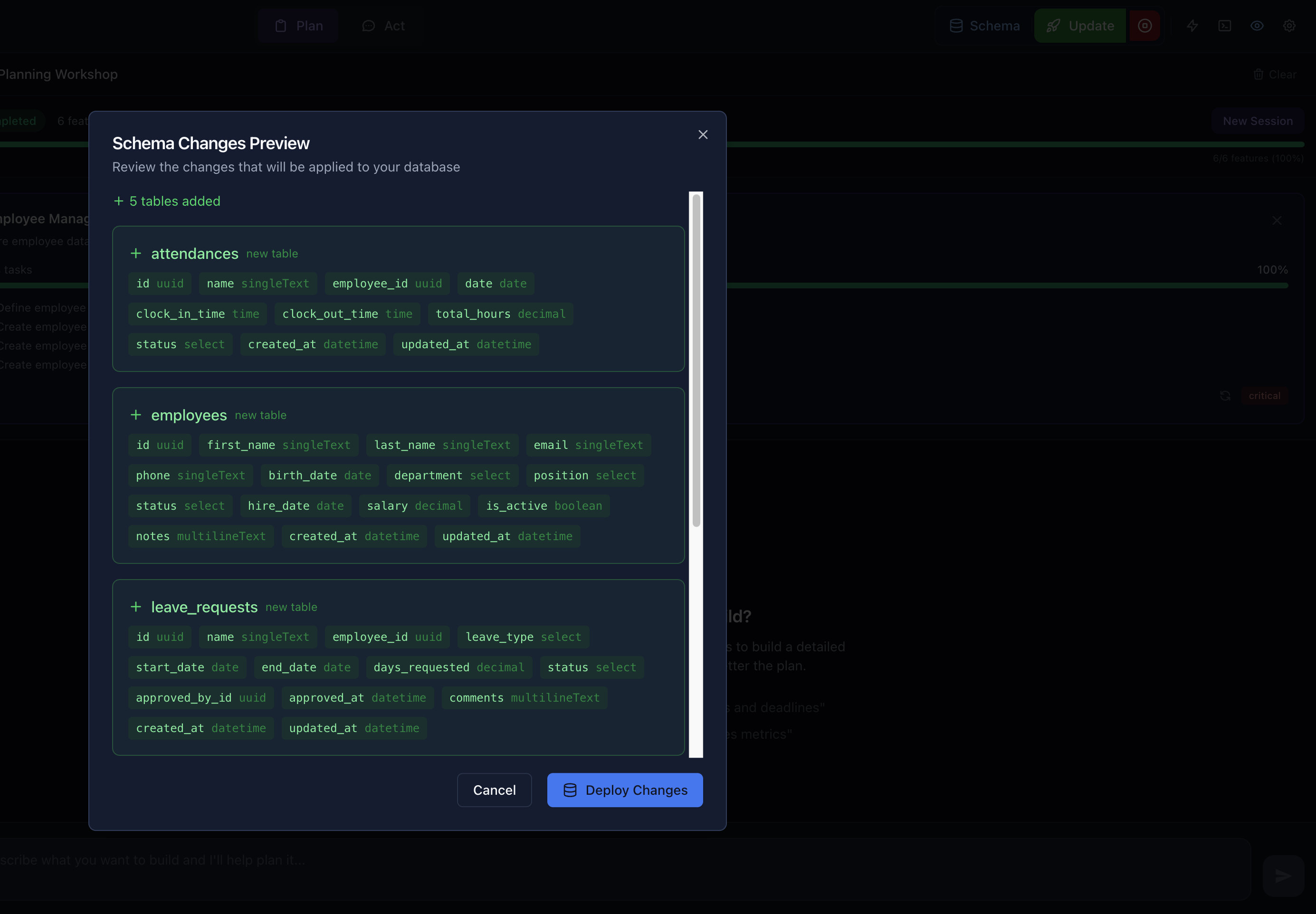1316x914 pixels.
Task: Click plus icon beside employees table
Action: 136,415
